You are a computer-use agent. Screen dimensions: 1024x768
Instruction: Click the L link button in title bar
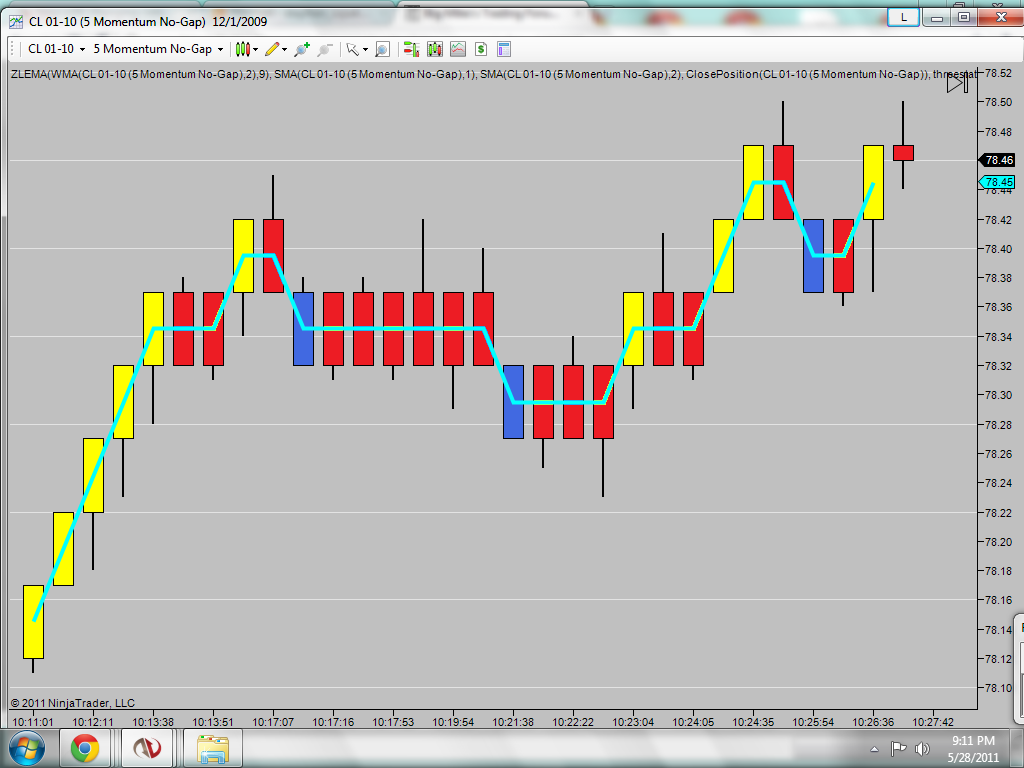coord(904,18)
